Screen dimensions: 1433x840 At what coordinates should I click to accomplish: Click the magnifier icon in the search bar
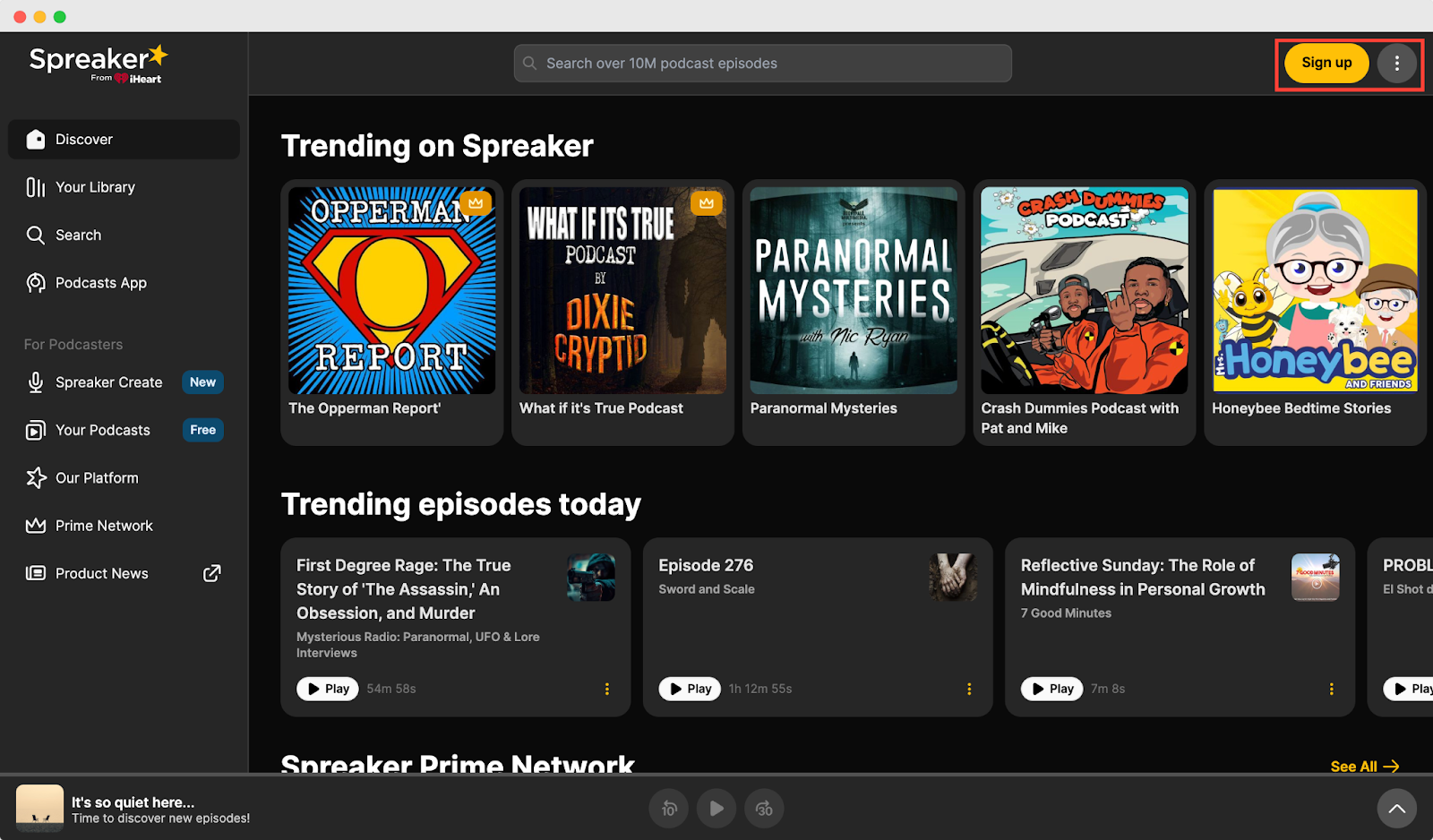[x=530, y=64]
